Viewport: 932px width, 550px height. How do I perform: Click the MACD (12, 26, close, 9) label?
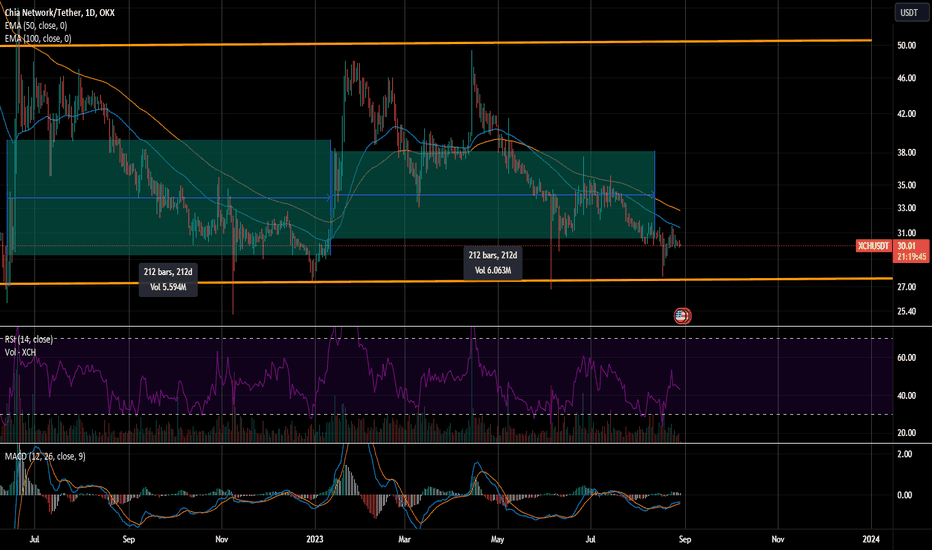[x=45, y=457]
